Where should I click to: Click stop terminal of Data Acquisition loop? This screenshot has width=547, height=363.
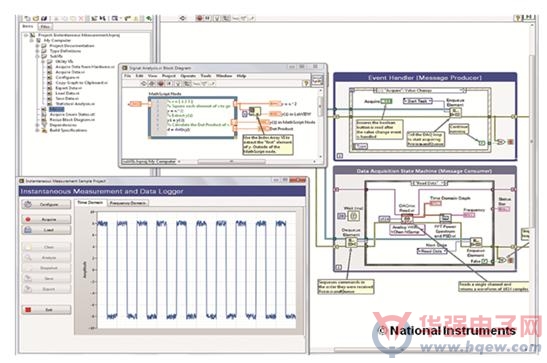[x=510, y=260]
